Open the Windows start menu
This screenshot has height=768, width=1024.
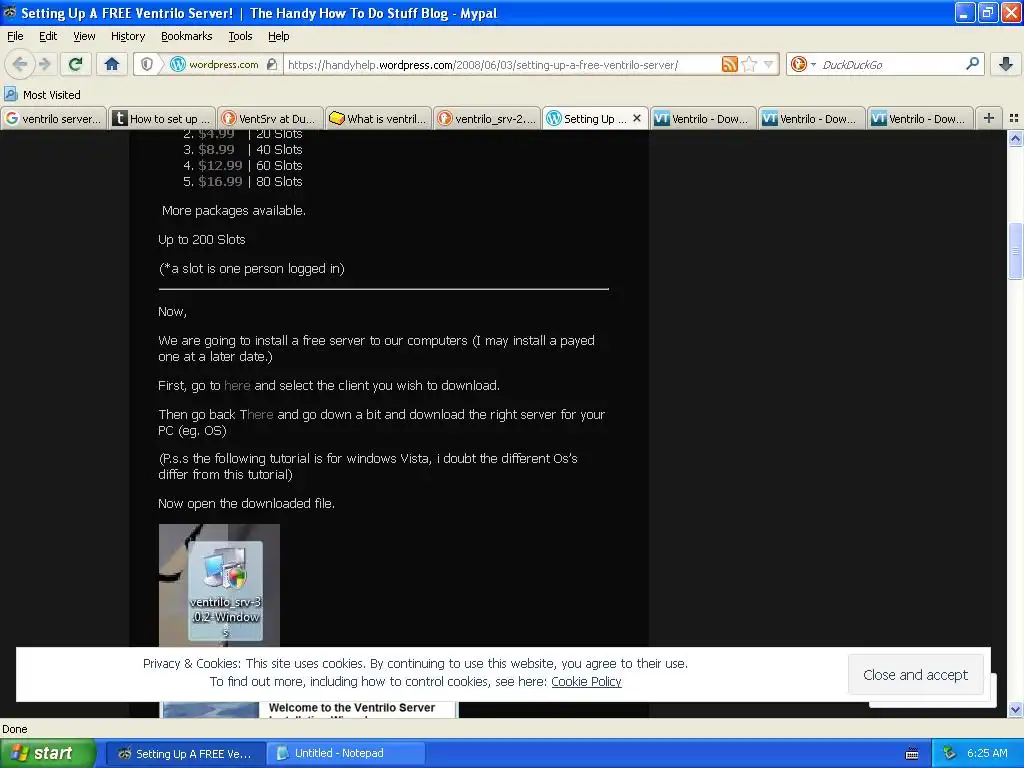(47, 753)
